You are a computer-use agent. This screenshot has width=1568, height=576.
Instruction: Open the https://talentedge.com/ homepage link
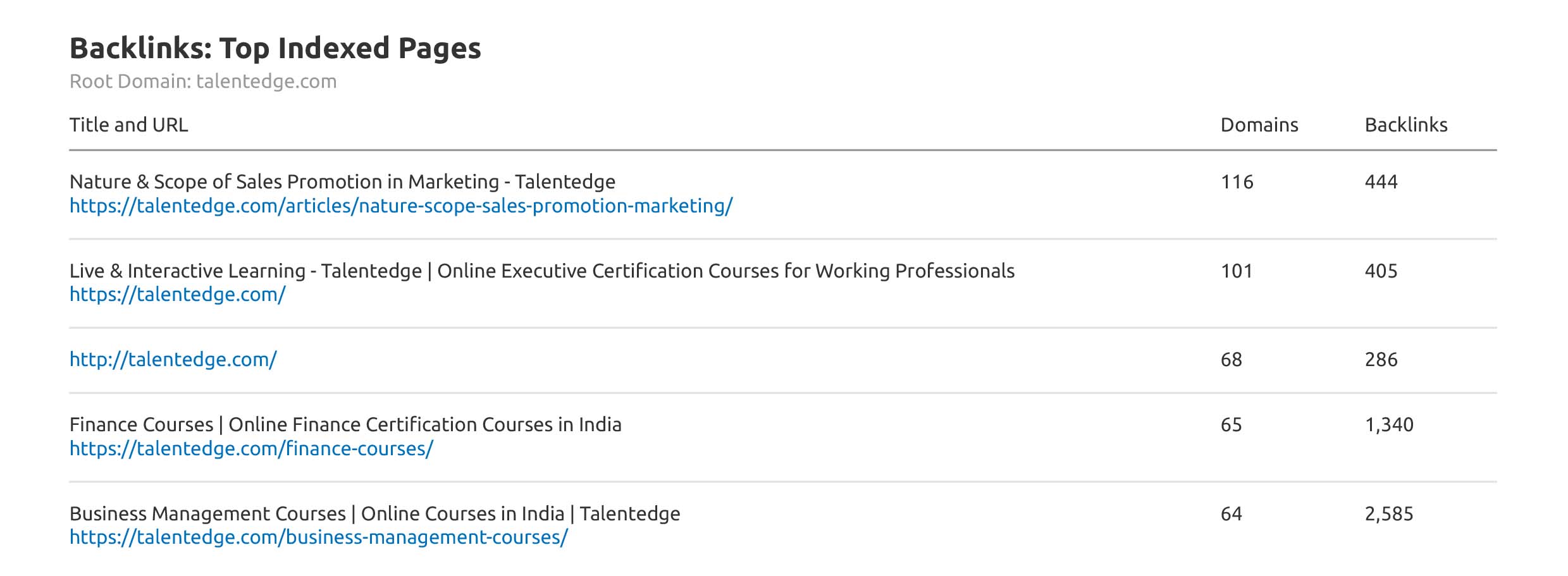[x=178, y=295]
